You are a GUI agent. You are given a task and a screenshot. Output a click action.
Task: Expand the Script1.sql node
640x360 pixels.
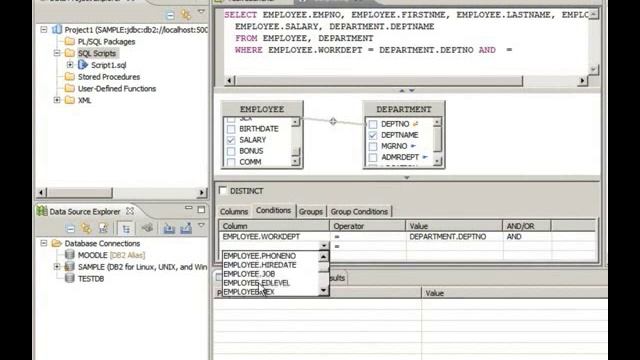(70, 64)
